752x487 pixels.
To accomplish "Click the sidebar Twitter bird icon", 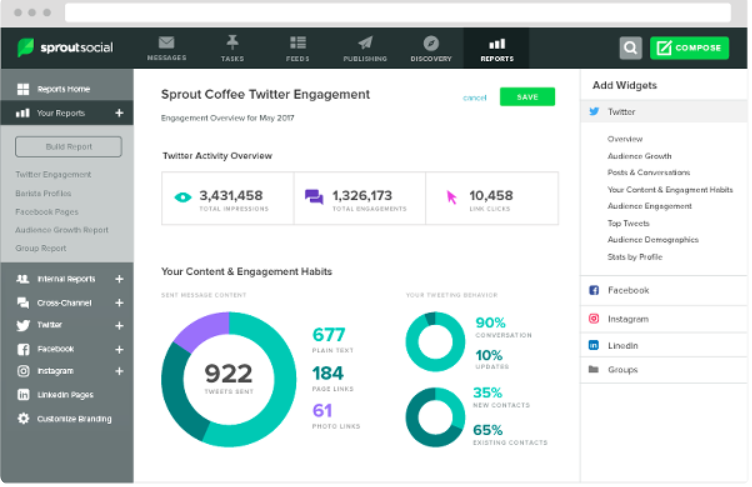I will click(x=23, y=326).
